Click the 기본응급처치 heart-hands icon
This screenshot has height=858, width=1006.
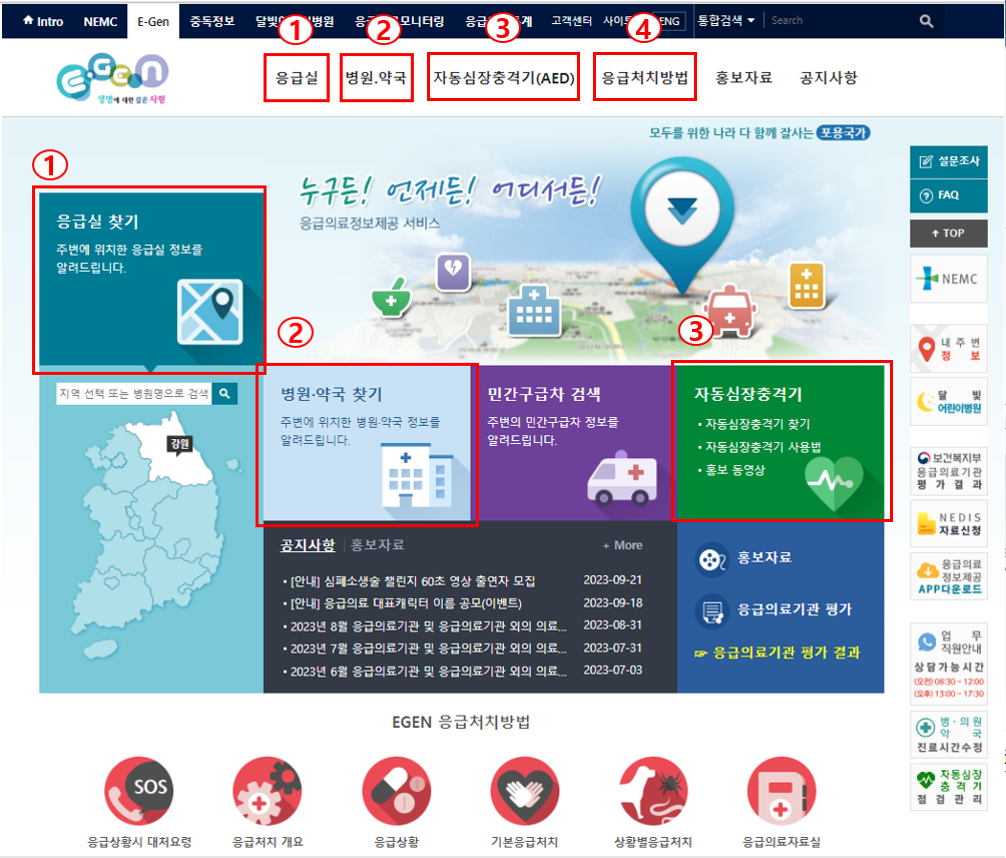tap(524, 791)
